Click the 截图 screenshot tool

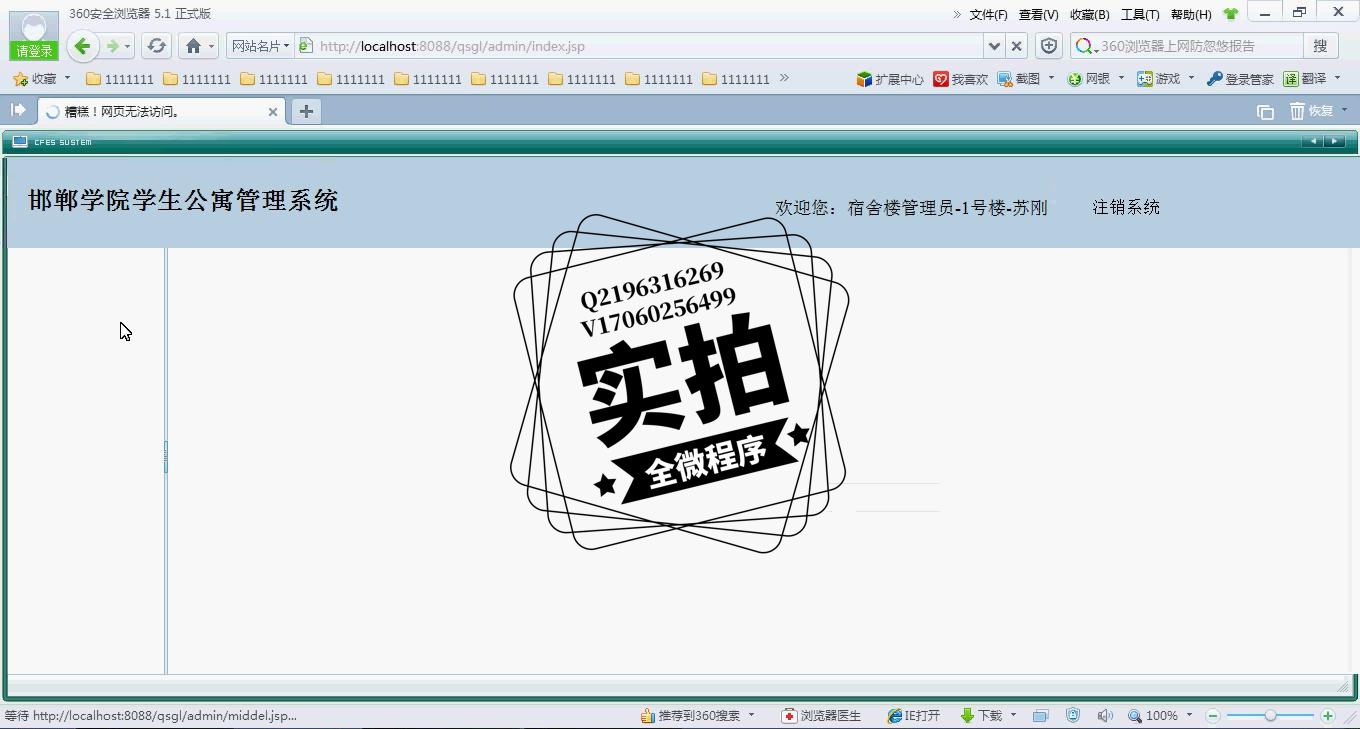click(x=1019, y=79)
